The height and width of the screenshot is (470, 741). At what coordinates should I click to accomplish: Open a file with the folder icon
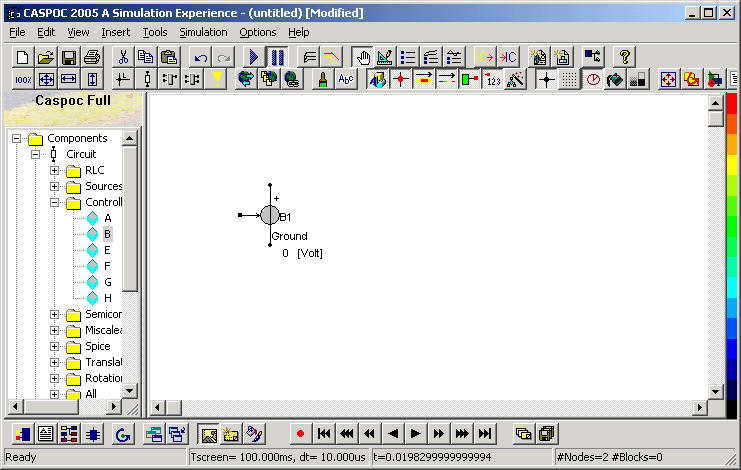tap(46, 57)
